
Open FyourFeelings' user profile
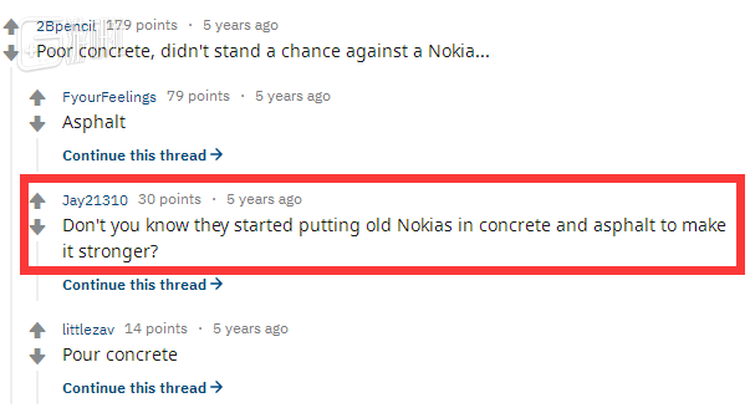point(109,97)
